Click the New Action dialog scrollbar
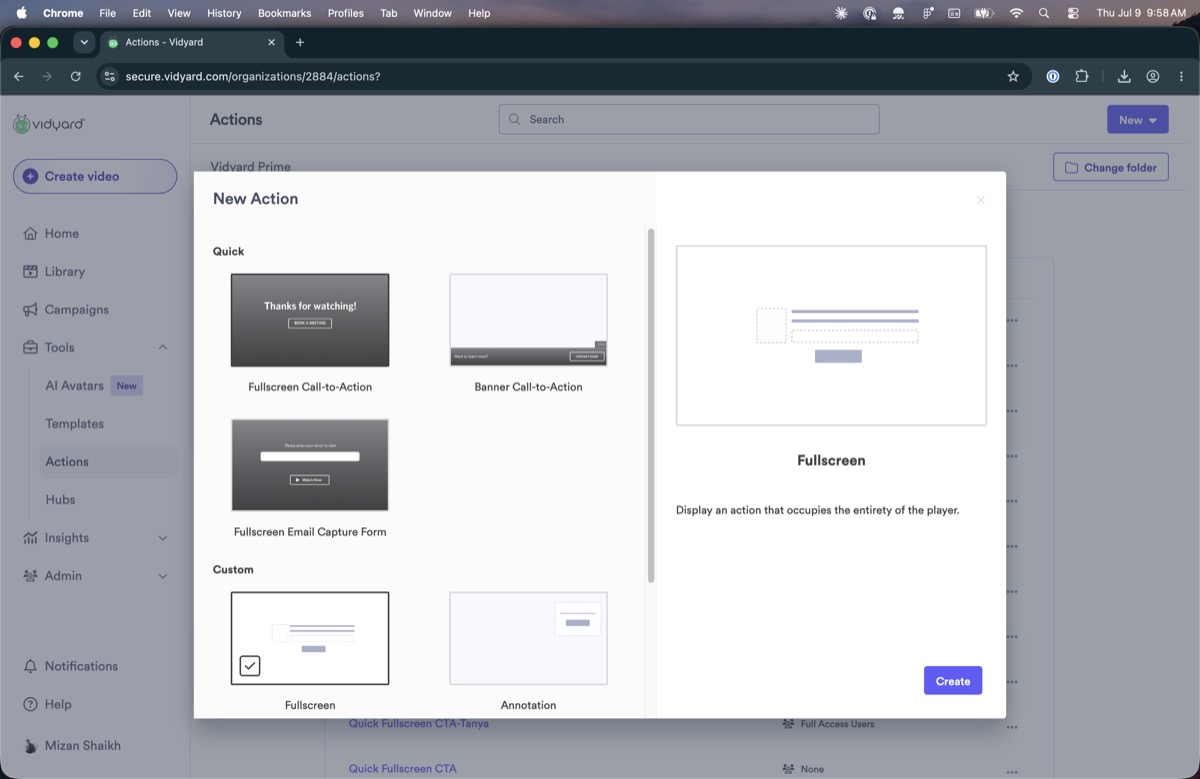 click(651, 406)
